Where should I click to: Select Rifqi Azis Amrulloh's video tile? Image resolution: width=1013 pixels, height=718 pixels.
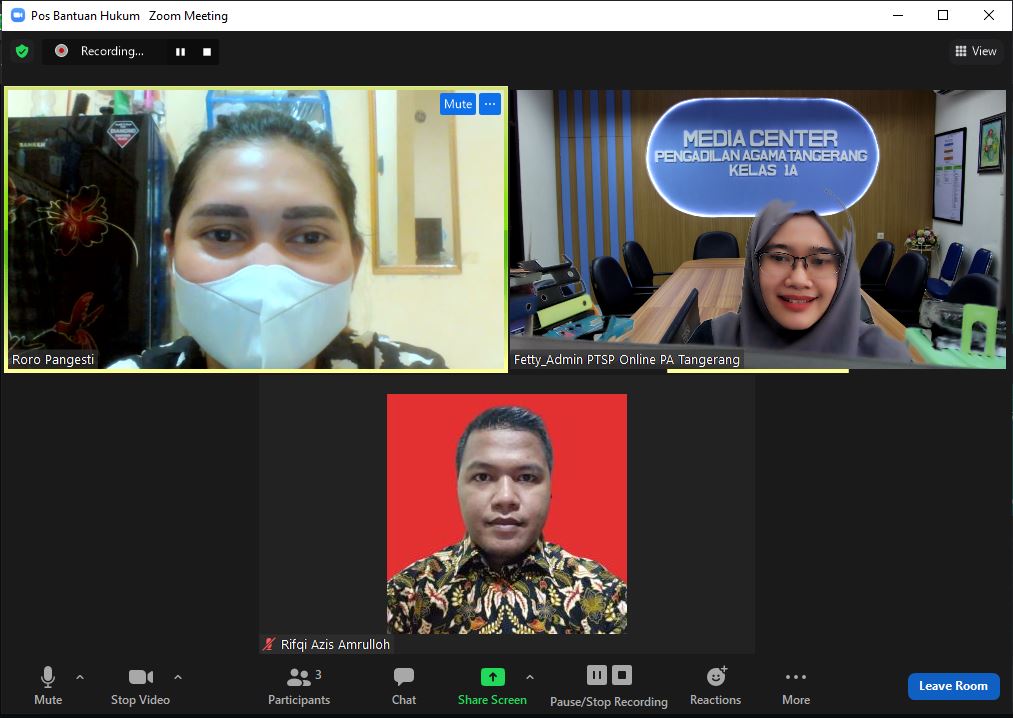(507, 513)
